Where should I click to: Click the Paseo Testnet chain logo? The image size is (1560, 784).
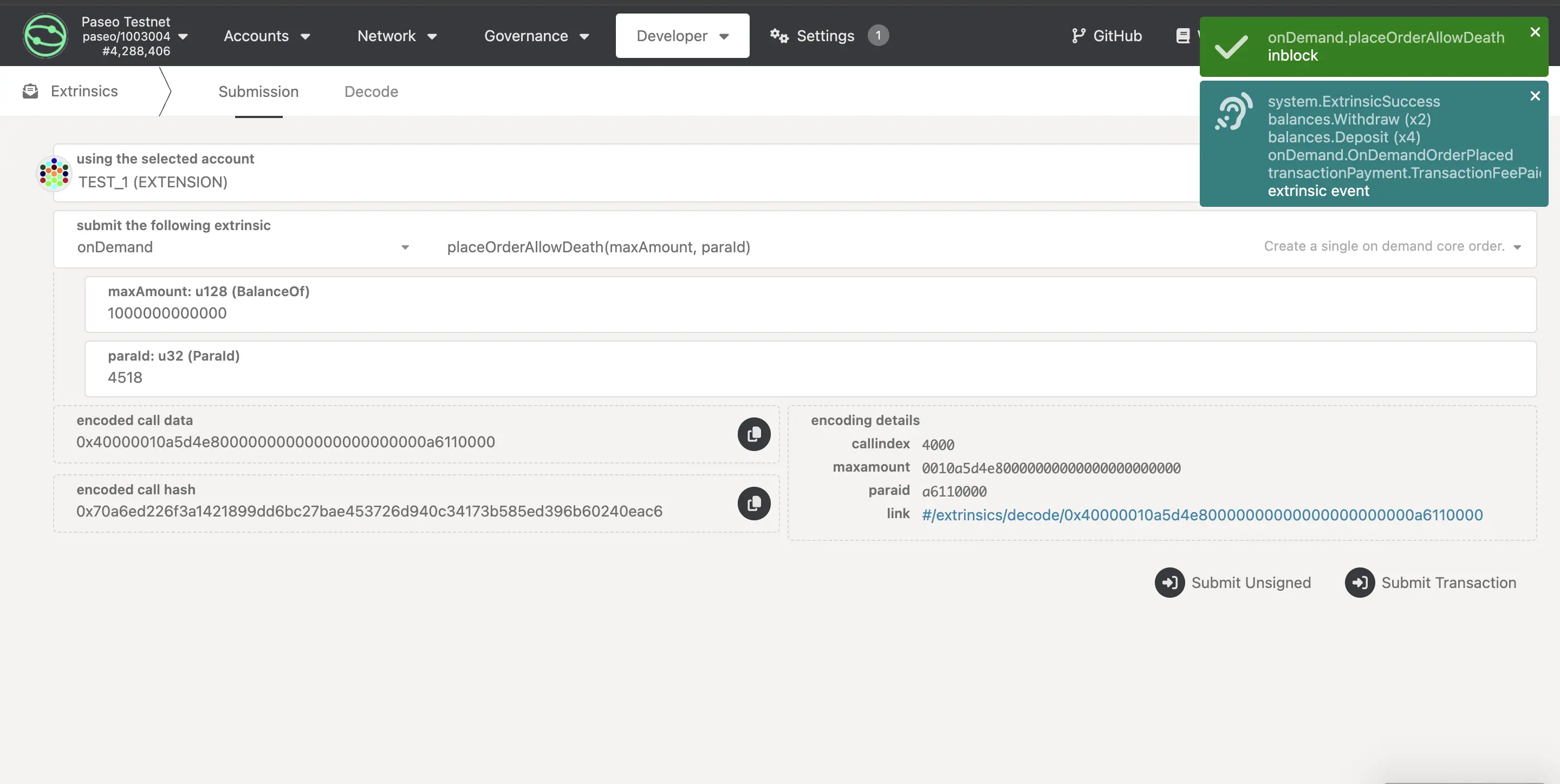tap(45, 36)
